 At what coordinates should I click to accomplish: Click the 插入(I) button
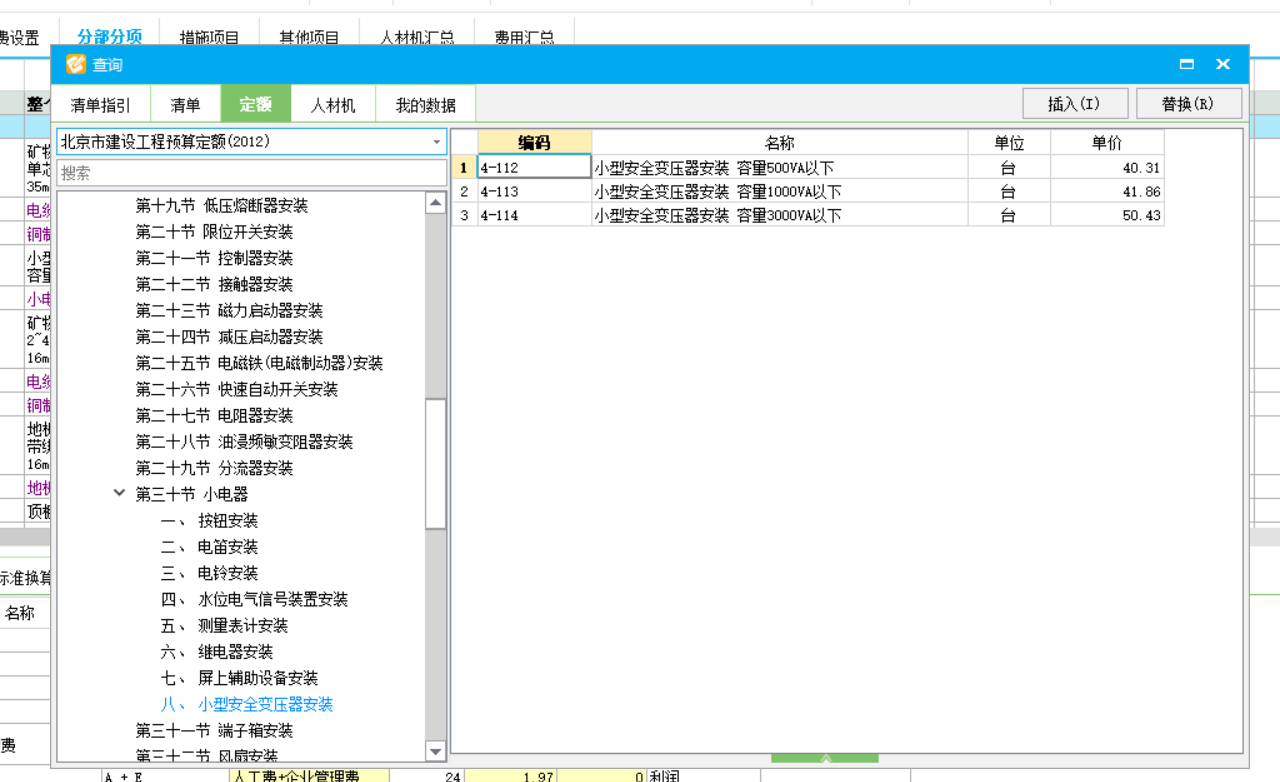(1075, 104)
